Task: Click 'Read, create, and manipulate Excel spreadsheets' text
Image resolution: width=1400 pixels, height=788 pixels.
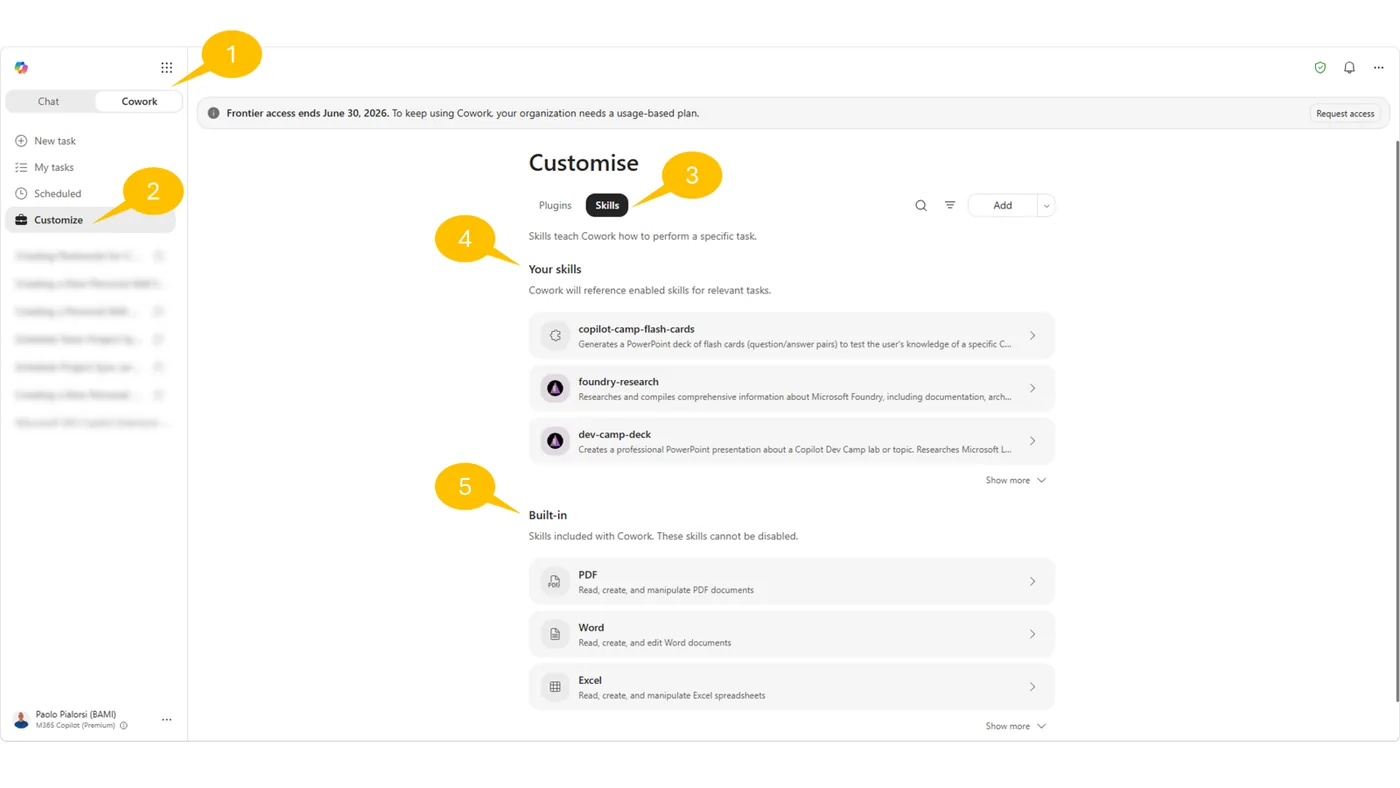Action: (x=671, y=696)
